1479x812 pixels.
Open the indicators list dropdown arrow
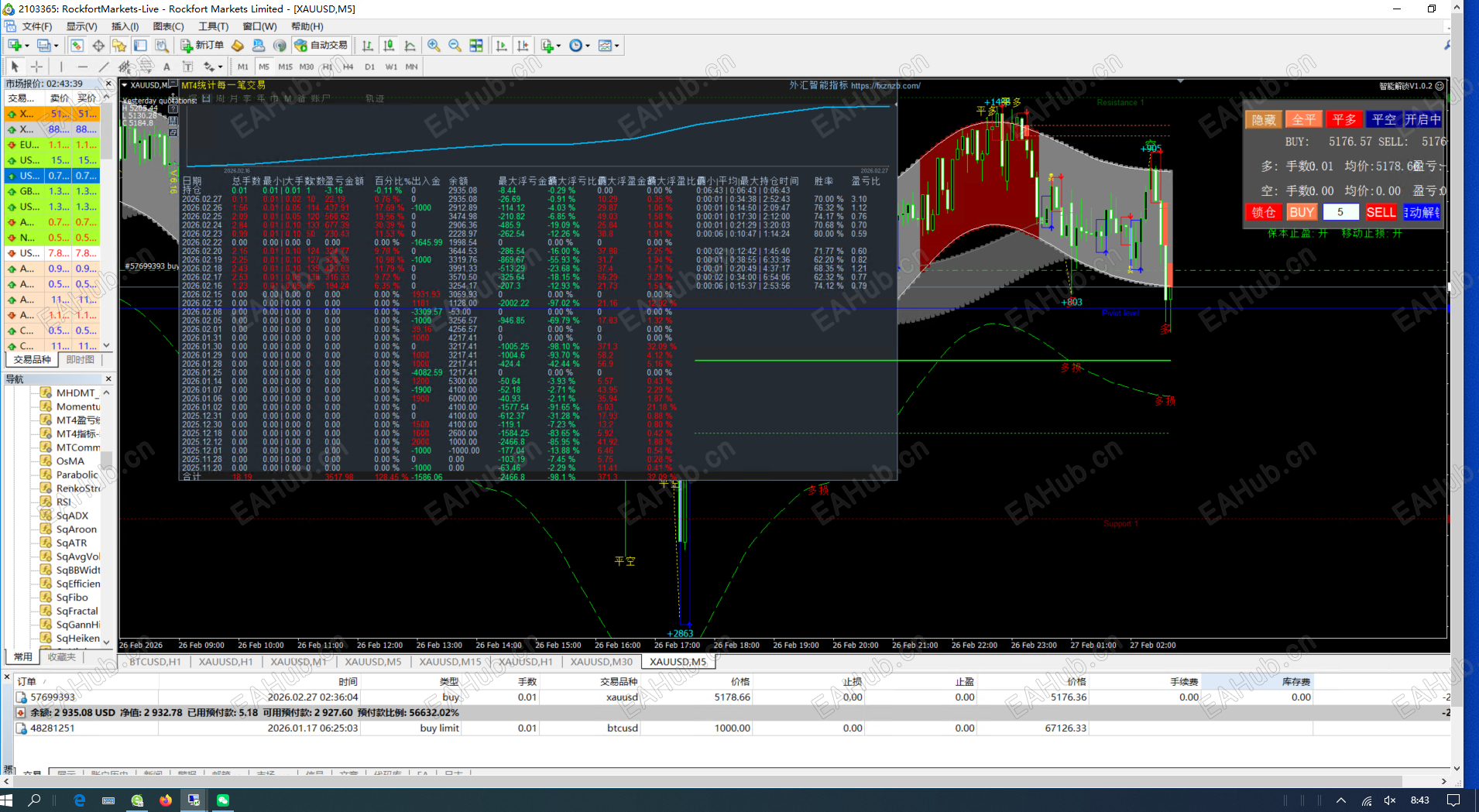(558, 46)
